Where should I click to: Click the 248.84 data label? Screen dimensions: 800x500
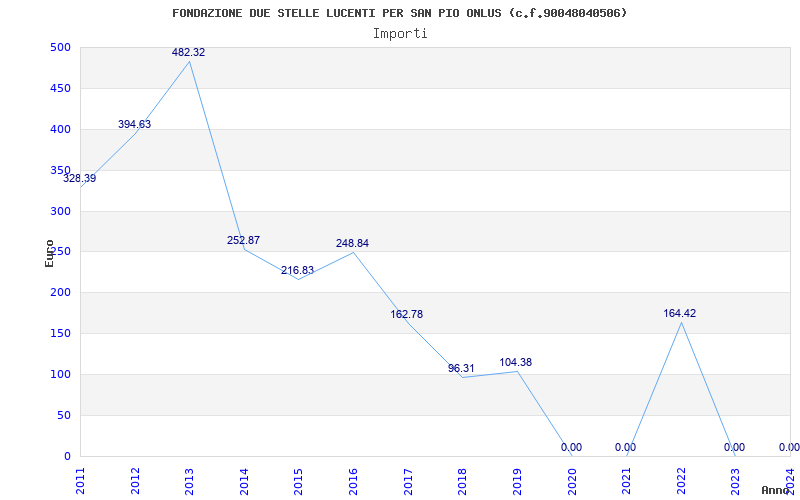(x=352, y=243)
